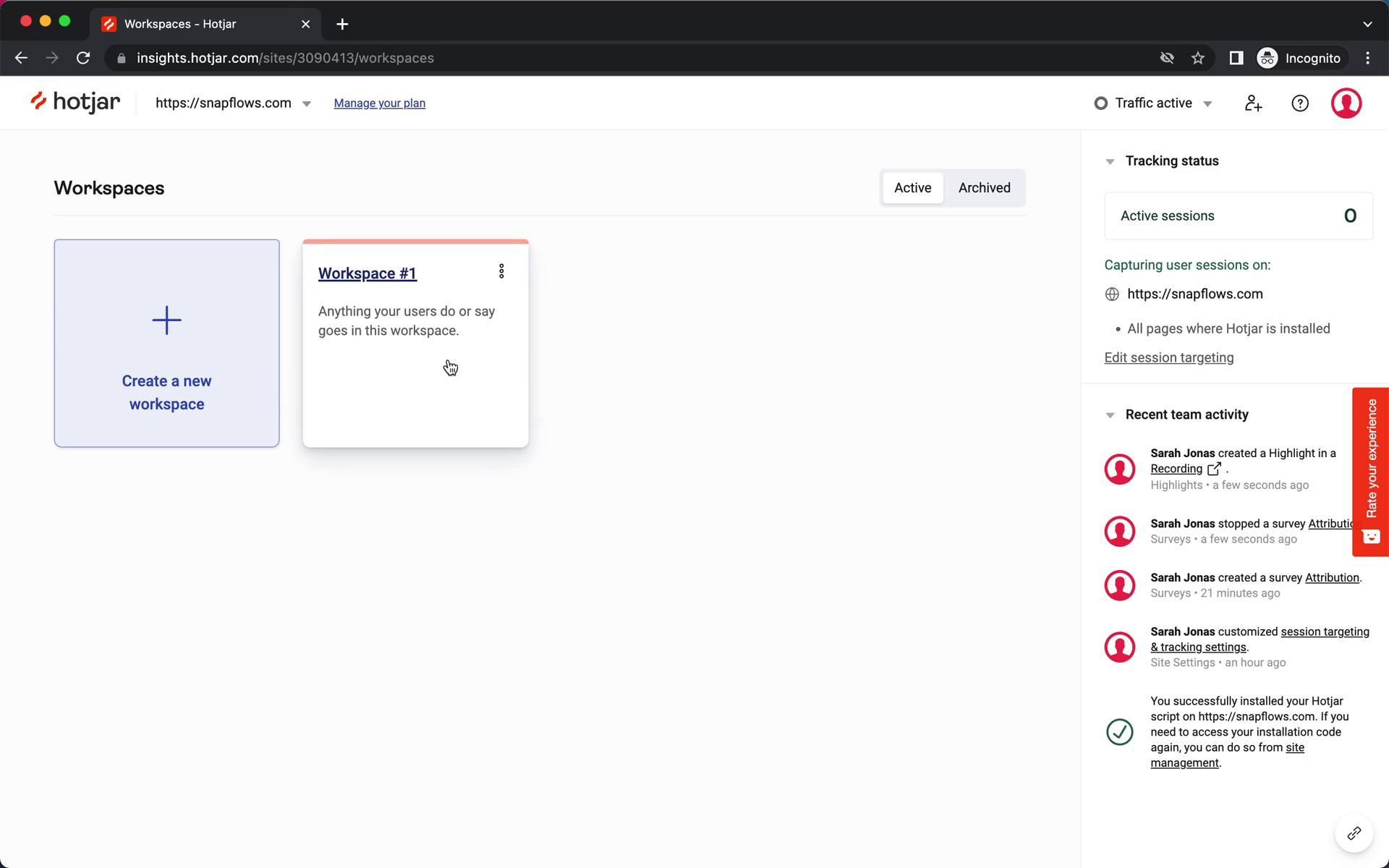
Task: Reload the browser page
Action: [x=83, y=58]
